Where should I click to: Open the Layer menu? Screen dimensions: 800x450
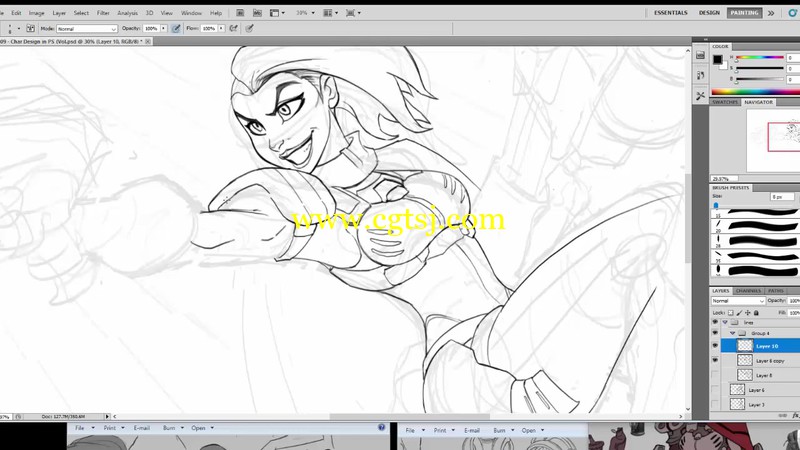coord(59,13)
